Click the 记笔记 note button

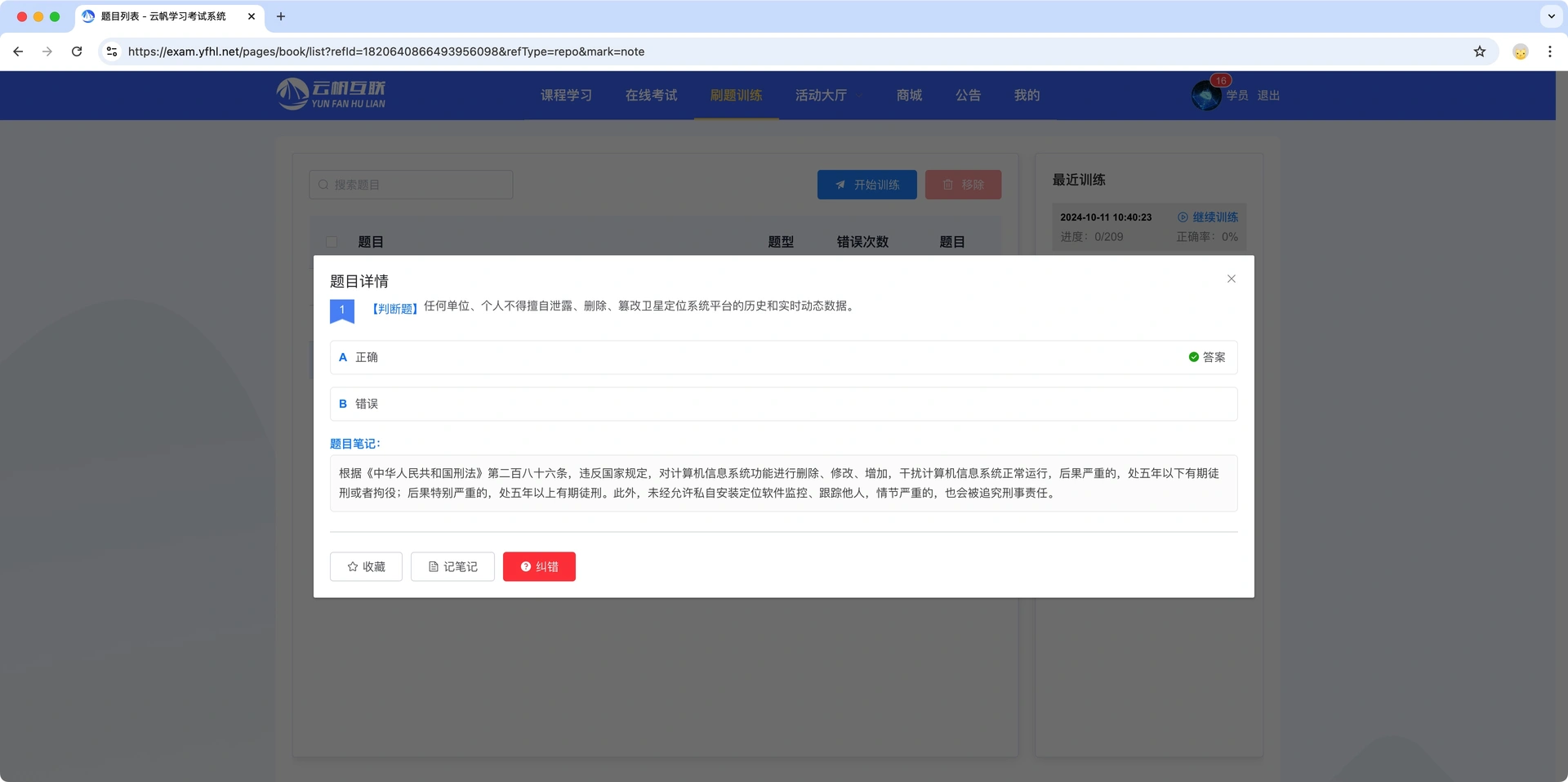[452, 566]
